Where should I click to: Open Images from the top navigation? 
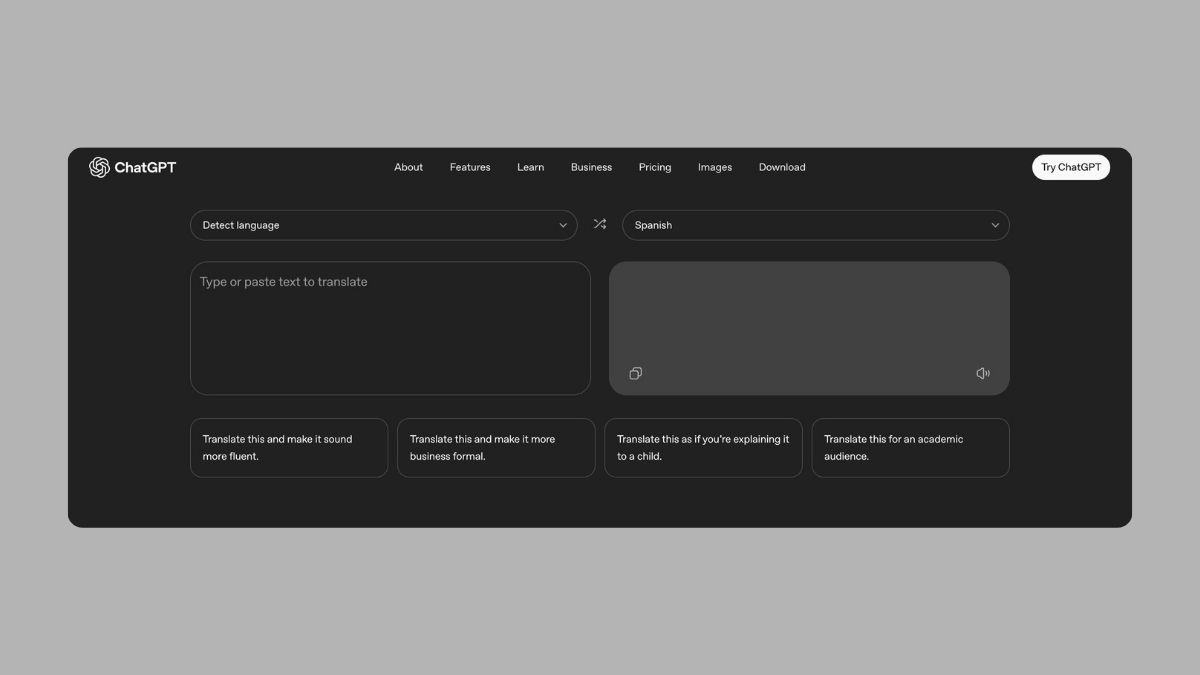[x=715, y=167]
